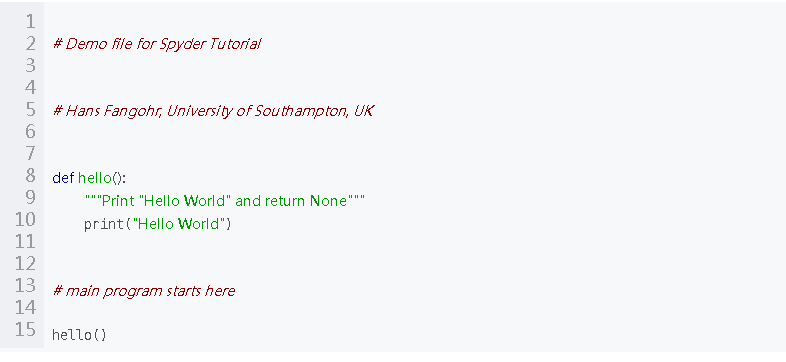This screenshot has width=786, height=362.
Task: Click the 'hello' function name in definition
Action: coord(95,178)
